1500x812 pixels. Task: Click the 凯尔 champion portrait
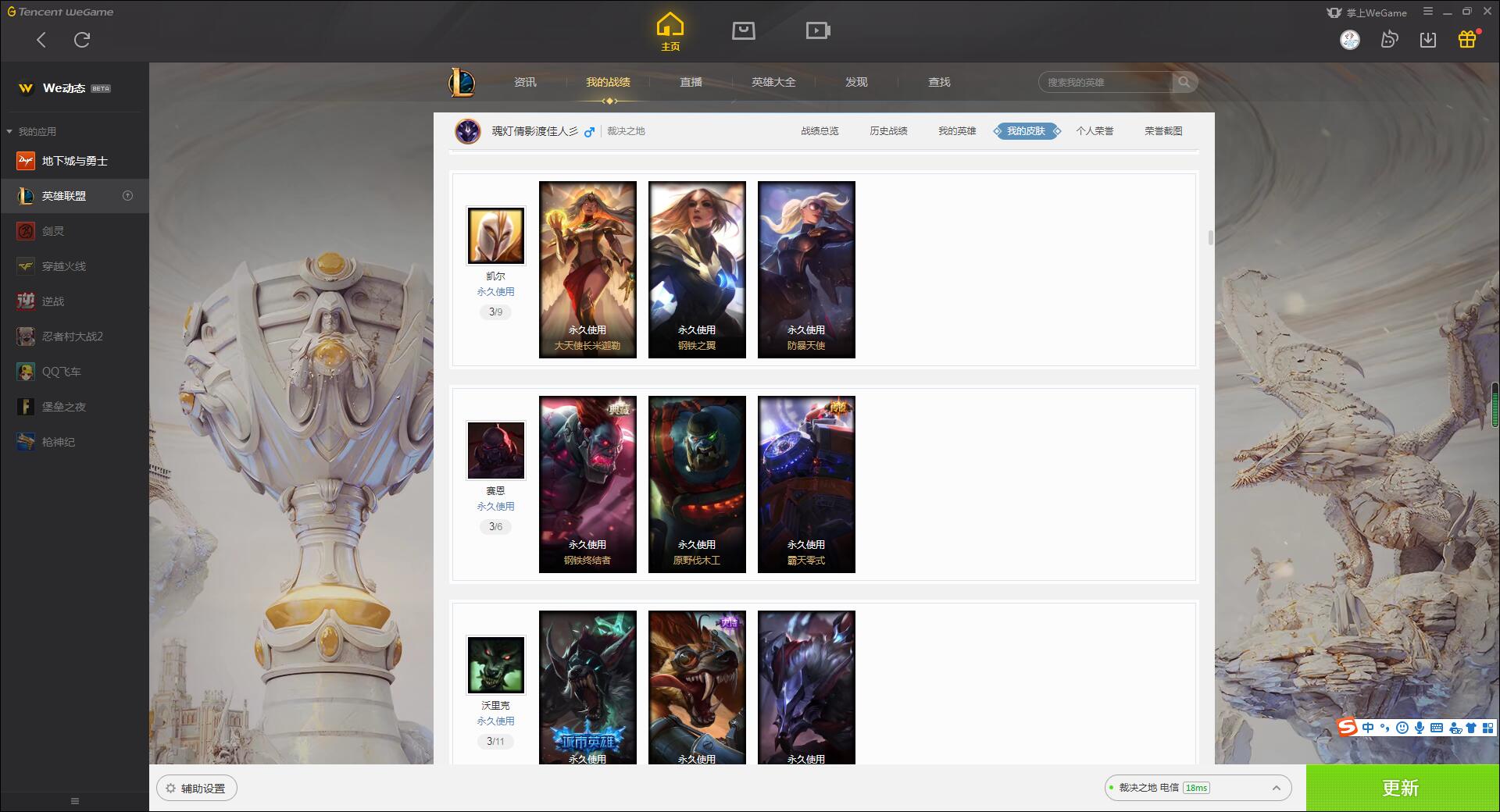(495, 236)
